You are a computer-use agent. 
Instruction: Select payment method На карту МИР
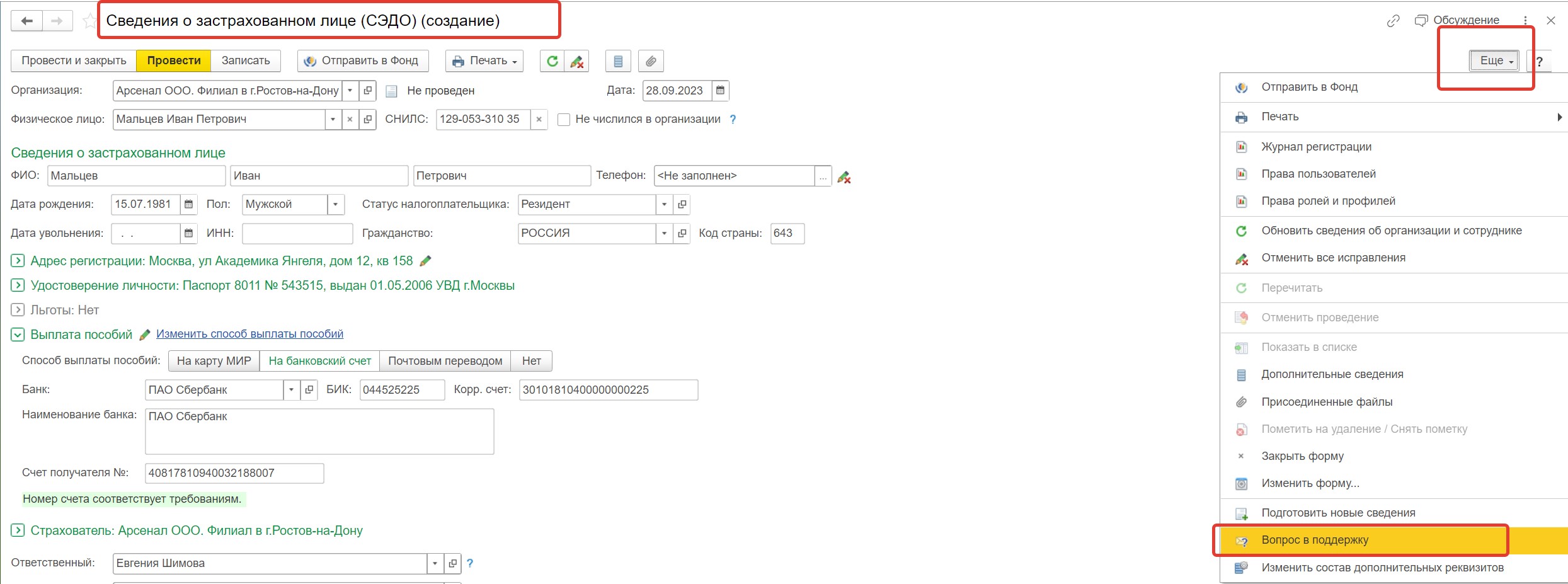tap(214, 361)
